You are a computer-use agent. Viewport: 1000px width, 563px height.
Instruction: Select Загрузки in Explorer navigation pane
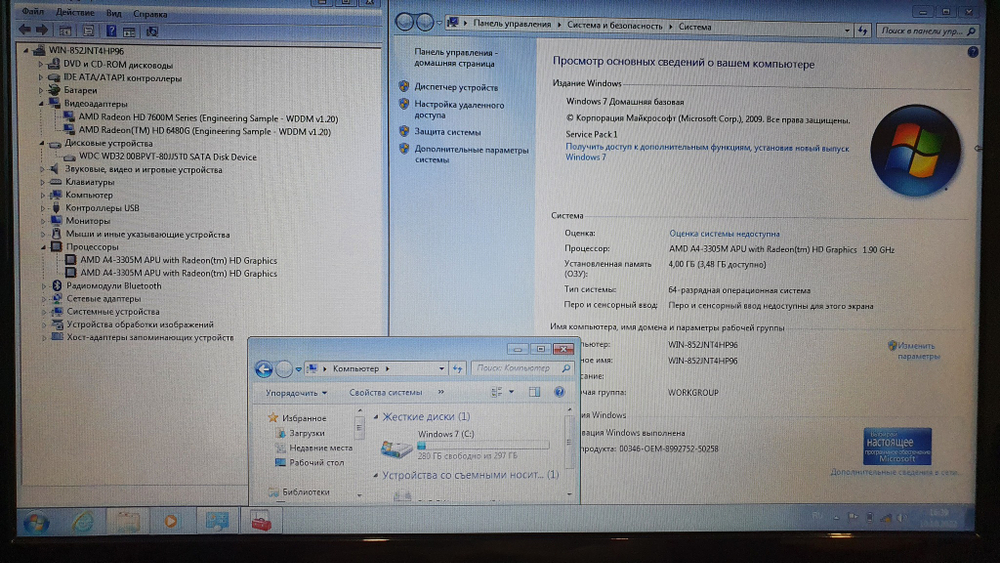(307, 433)
